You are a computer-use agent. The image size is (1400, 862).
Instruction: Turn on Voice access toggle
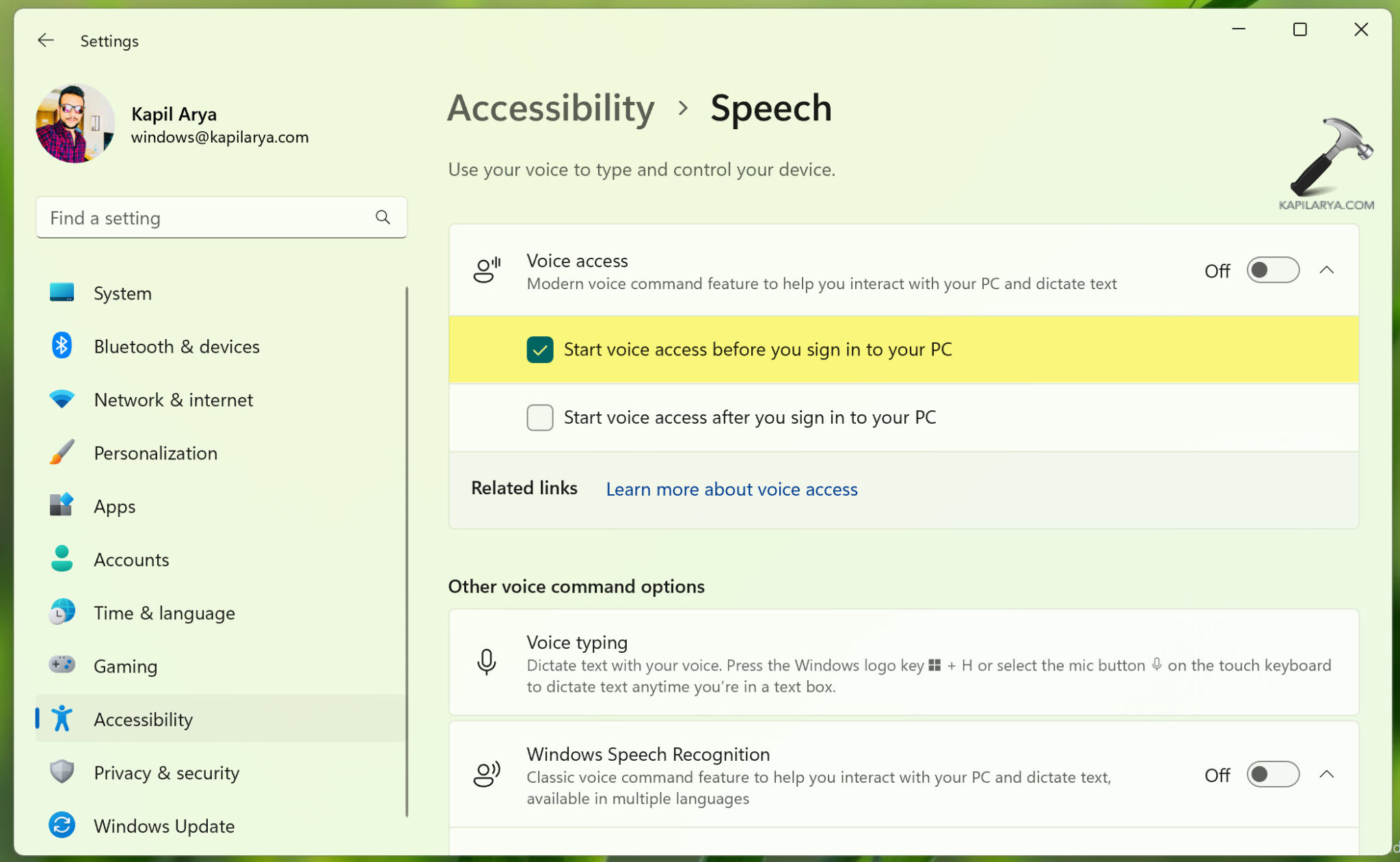coord(1272,270)
